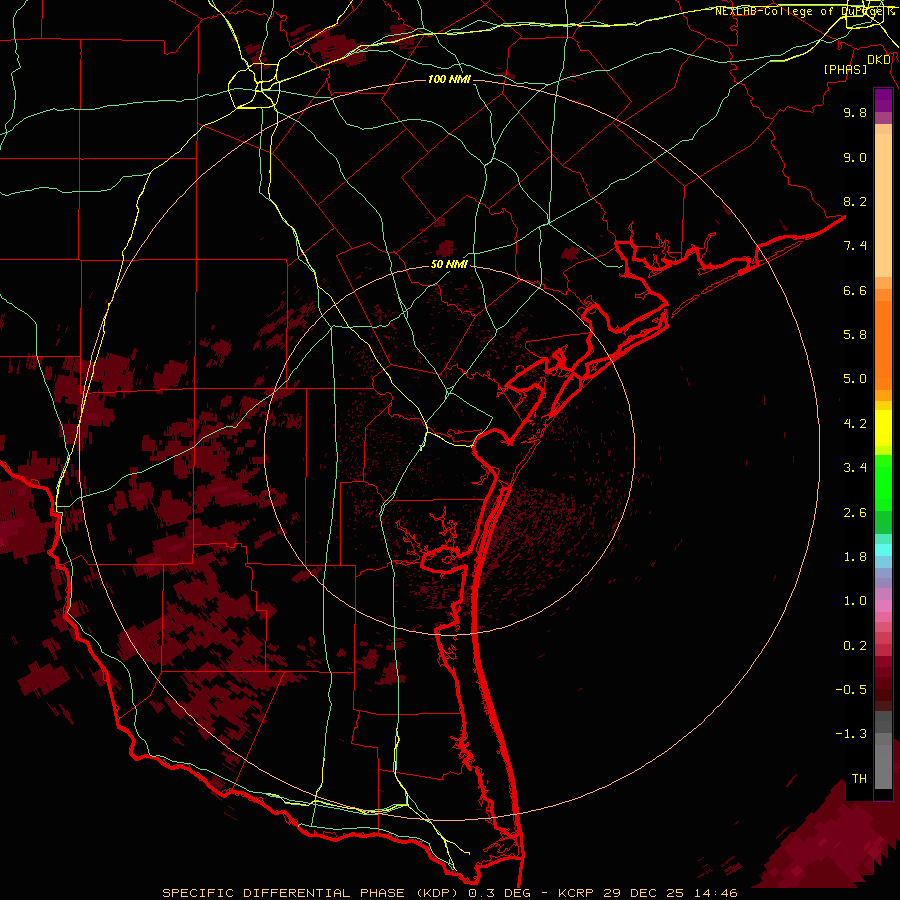
Task: Select the 1.8 value on the color scale
Action: 855,557
